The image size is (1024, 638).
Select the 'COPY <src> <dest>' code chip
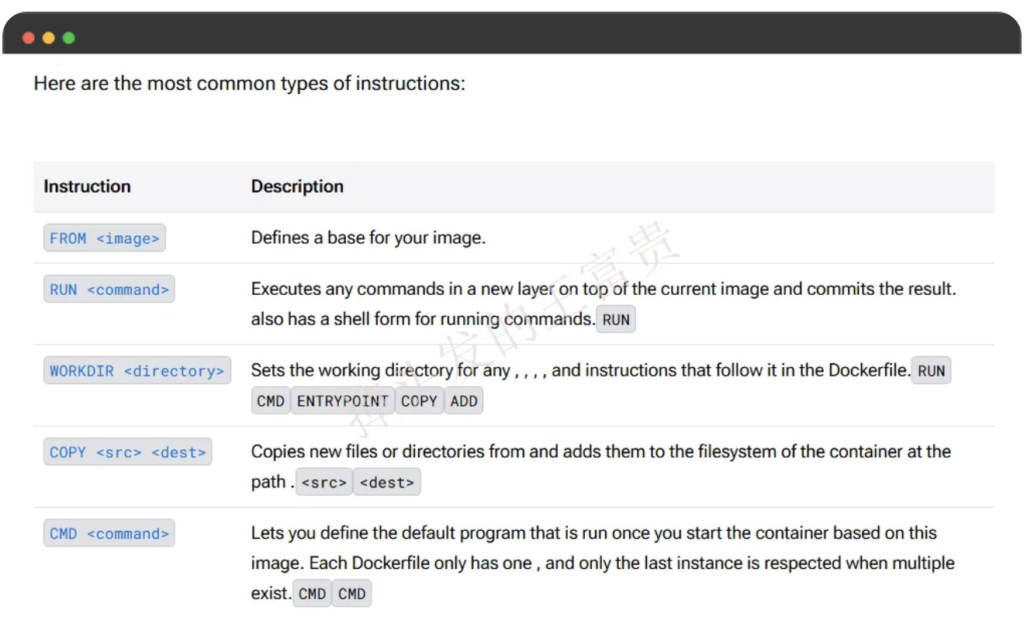pos(127,452)
